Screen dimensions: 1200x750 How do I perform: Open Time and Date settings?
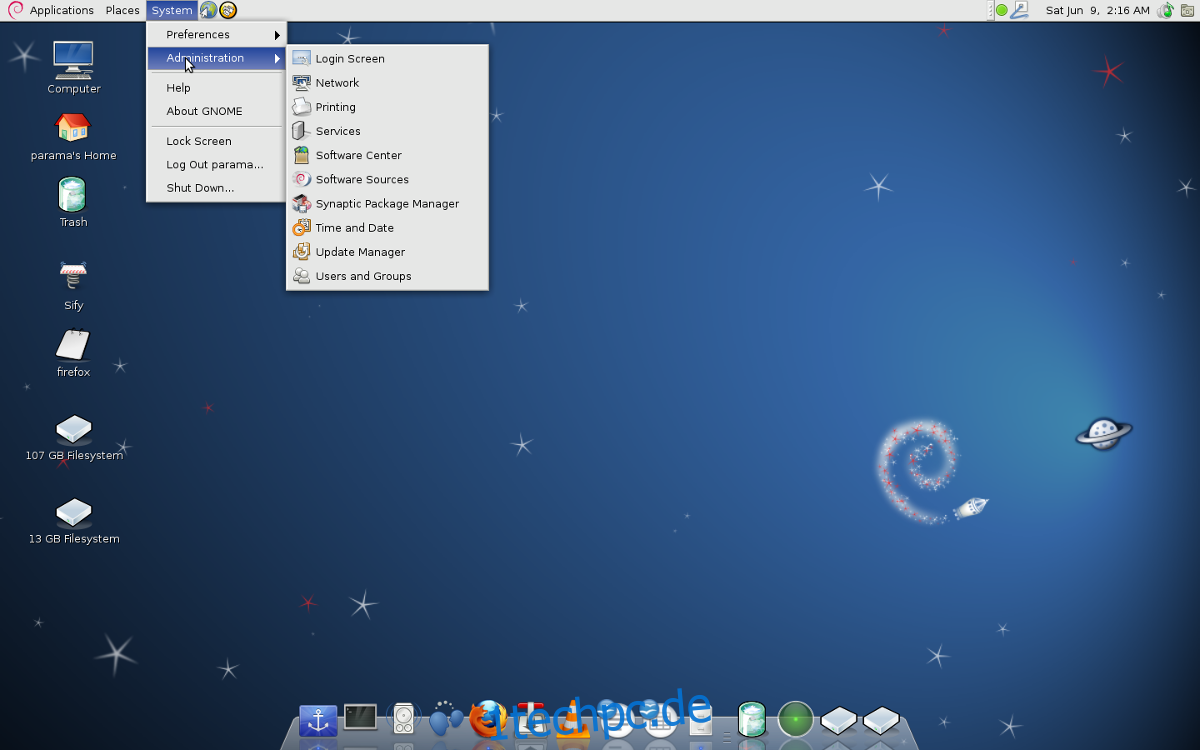[x=387, y=228]
